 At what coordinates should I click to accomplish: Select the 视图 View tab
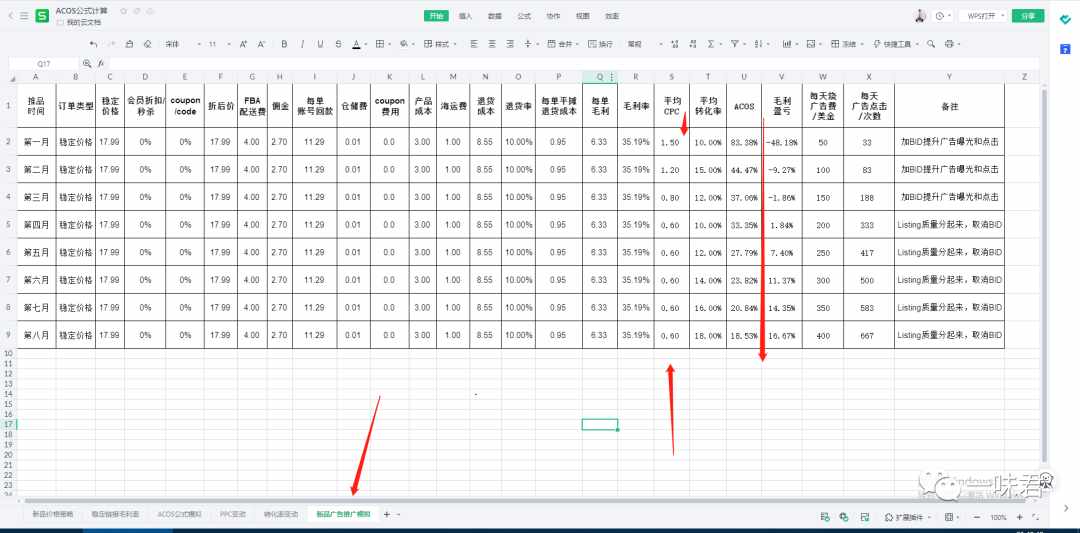tap(583, 16)
